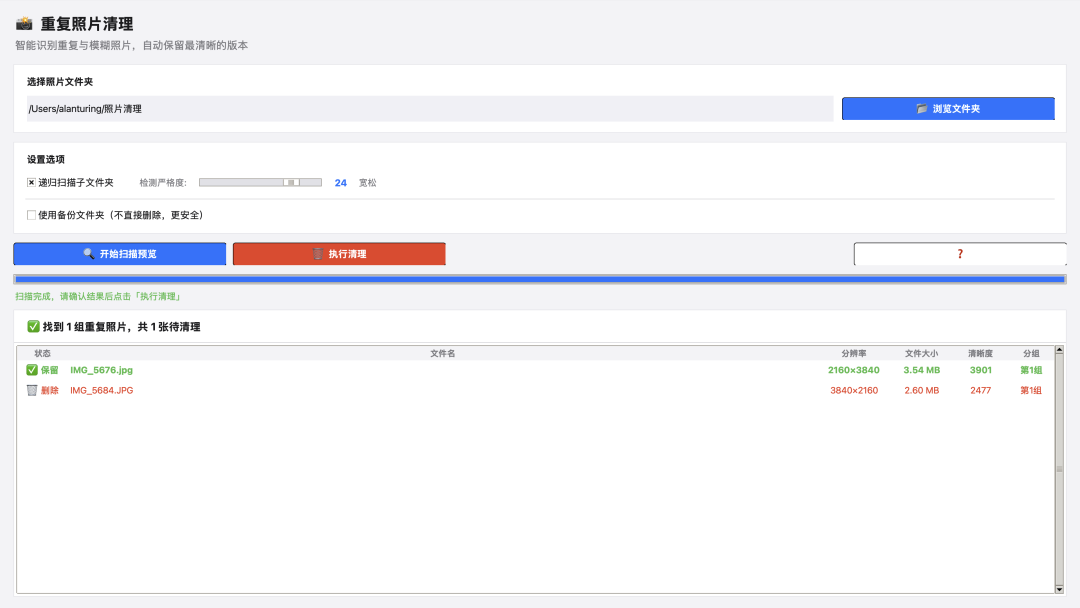Viewport: 1080px width, 608px height.
Task: Click the trash icon on the execute cleanup button
Action: click(x=318, y=254)
